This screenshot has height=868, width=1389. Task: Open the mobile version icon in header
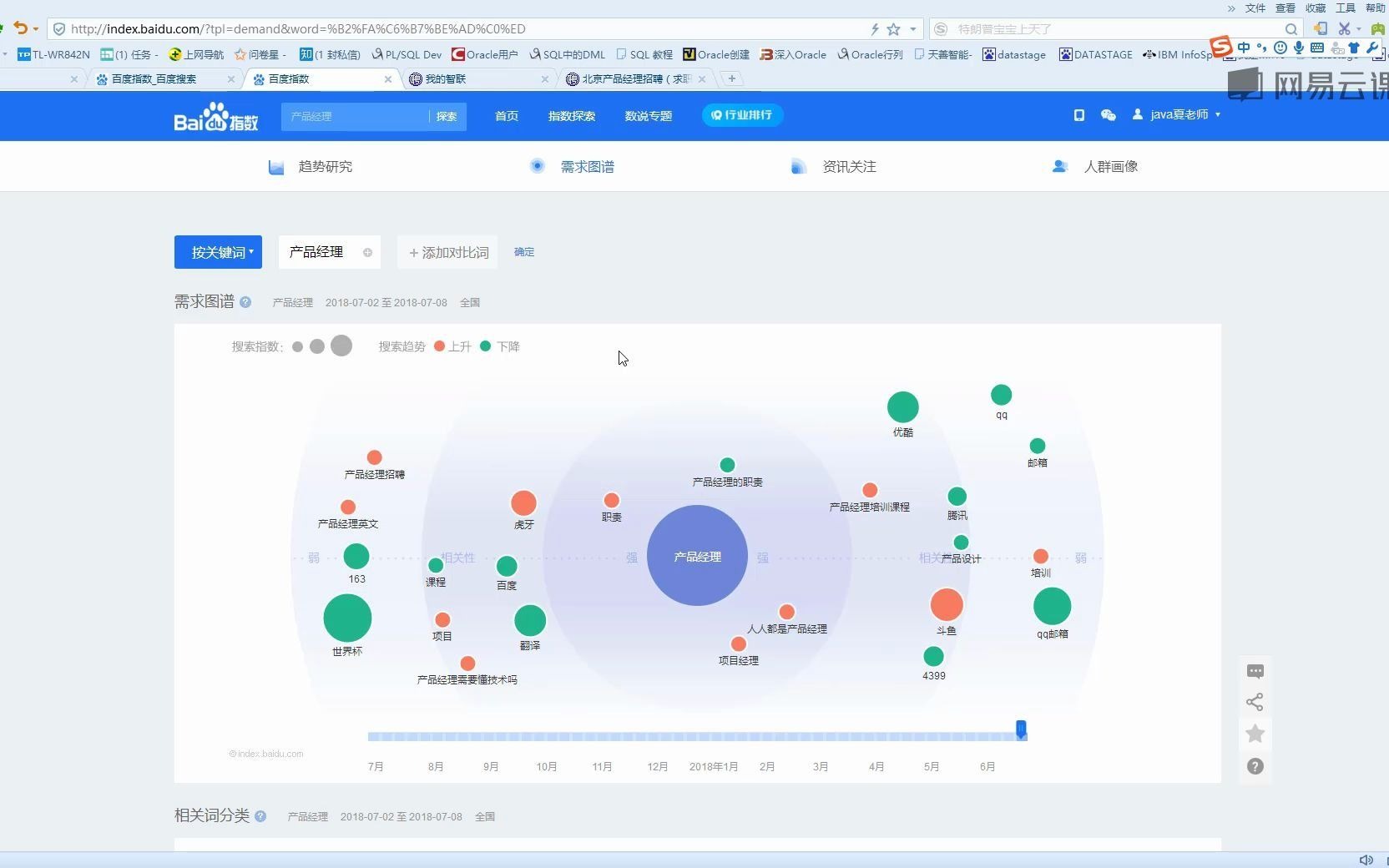pos(1078,115)
